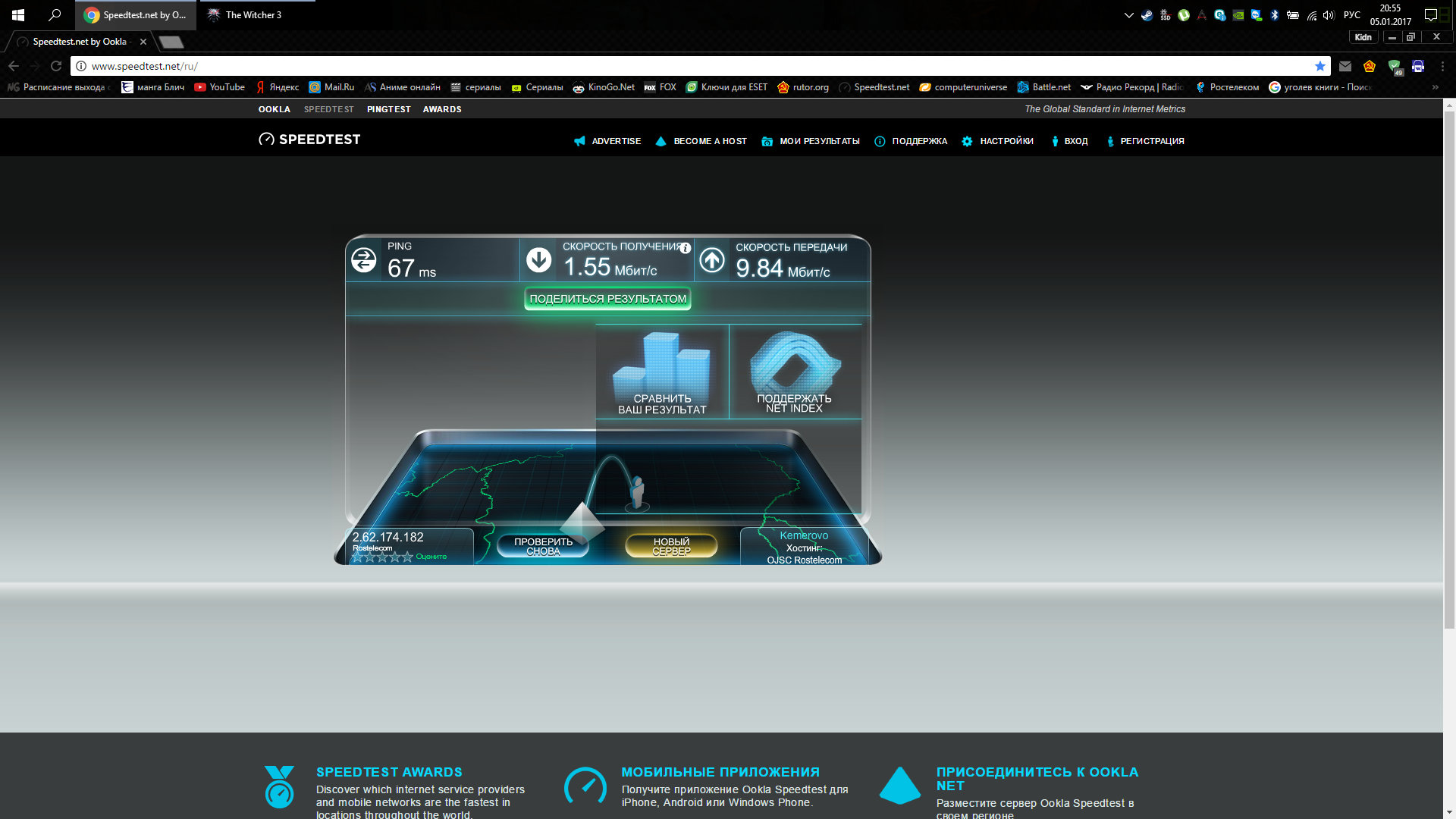Rate Rostelecom with the five stars
The image size is (1456, 819).
[x=382, y=557]
